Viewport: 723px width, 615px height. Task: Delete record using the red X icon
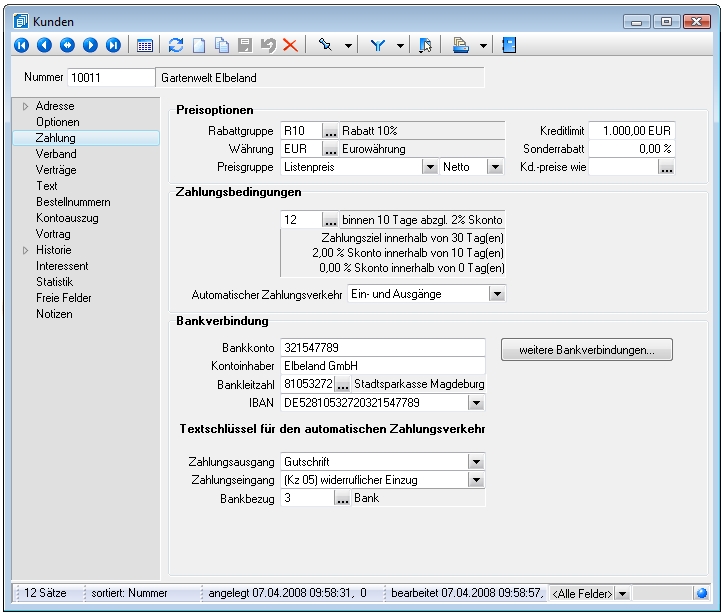tap(290, 45)
